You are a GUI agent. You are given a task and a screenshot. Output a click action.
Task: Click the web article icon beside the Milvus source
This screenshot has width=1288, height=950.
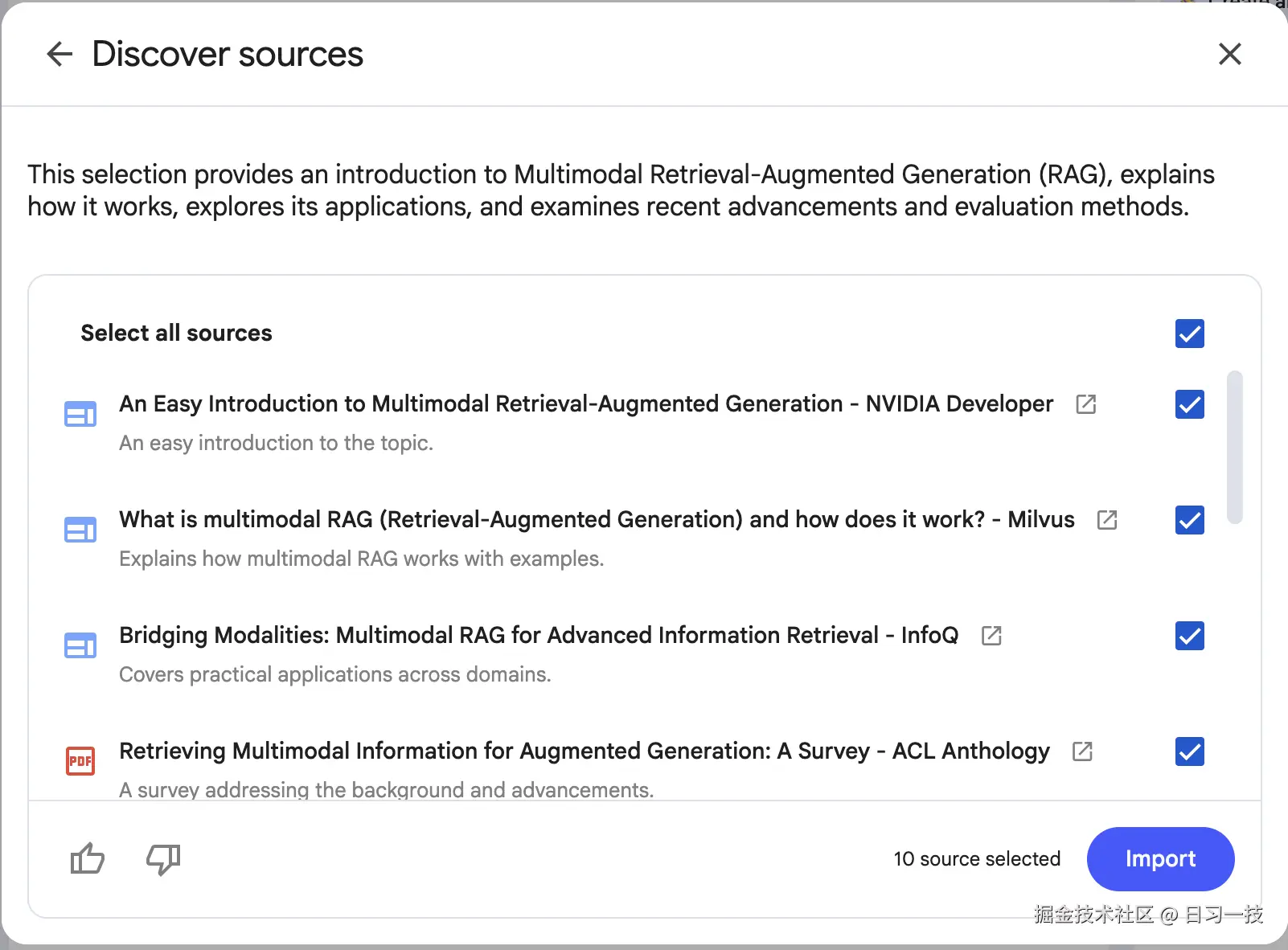[x=80, y=530]
